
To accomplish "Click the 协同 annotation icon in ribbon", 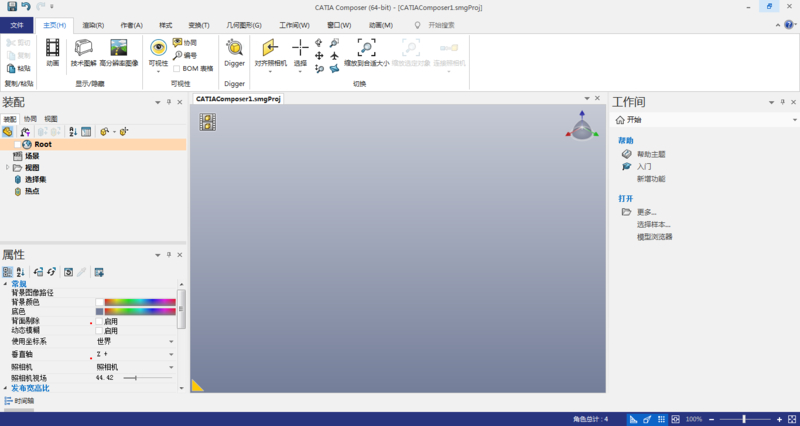I will pos(177,42).
